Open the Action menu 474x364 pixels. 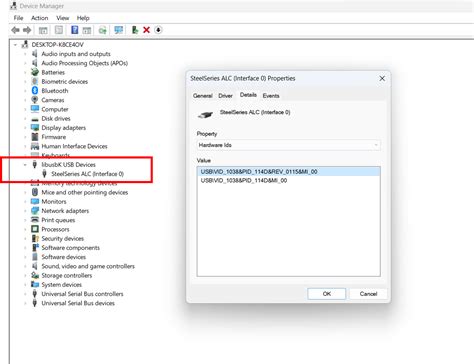40,18
